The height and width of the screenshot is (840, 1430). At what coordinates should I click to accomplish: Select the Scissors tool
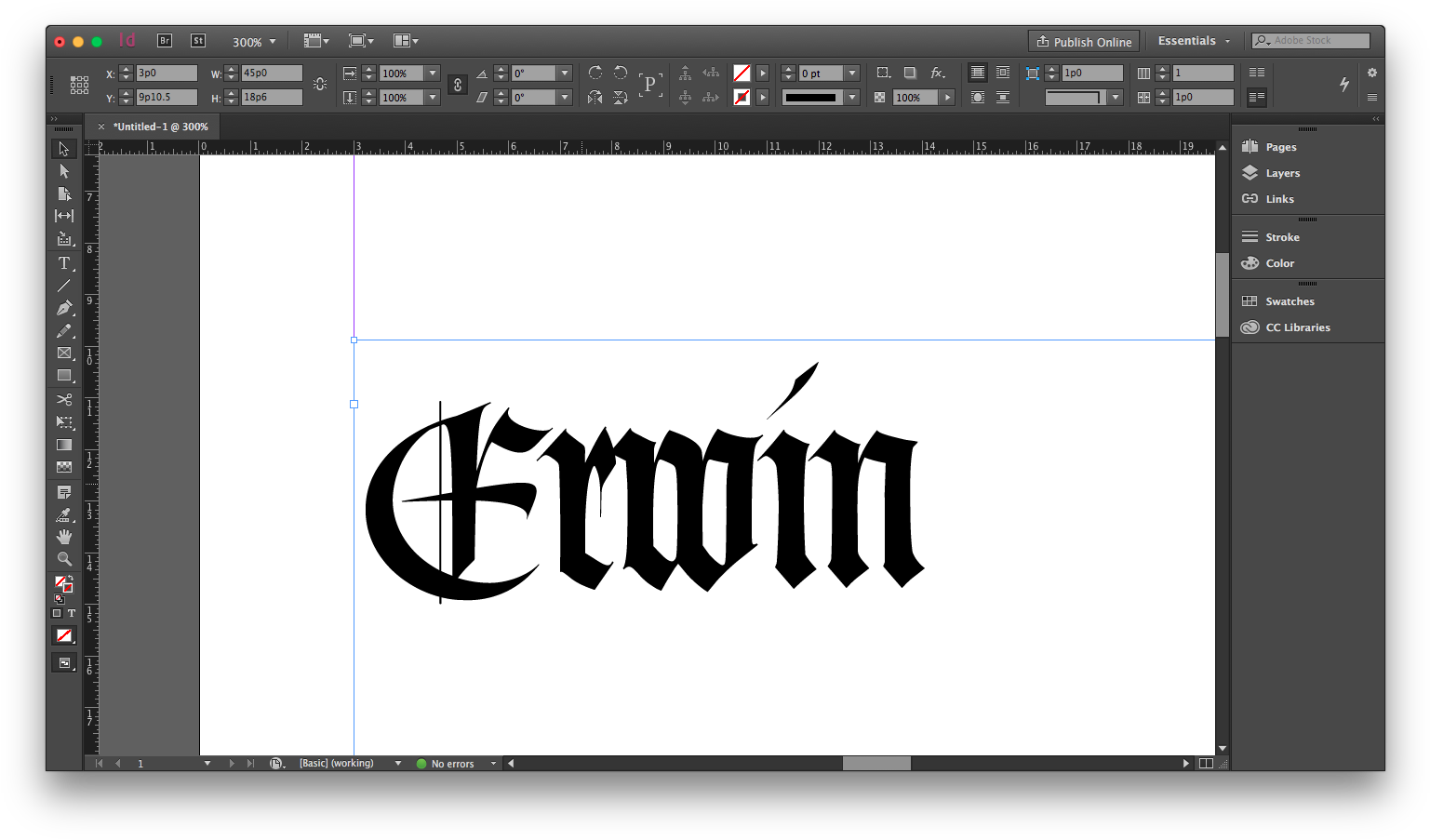pyautogui.click(x=63, y=399)
